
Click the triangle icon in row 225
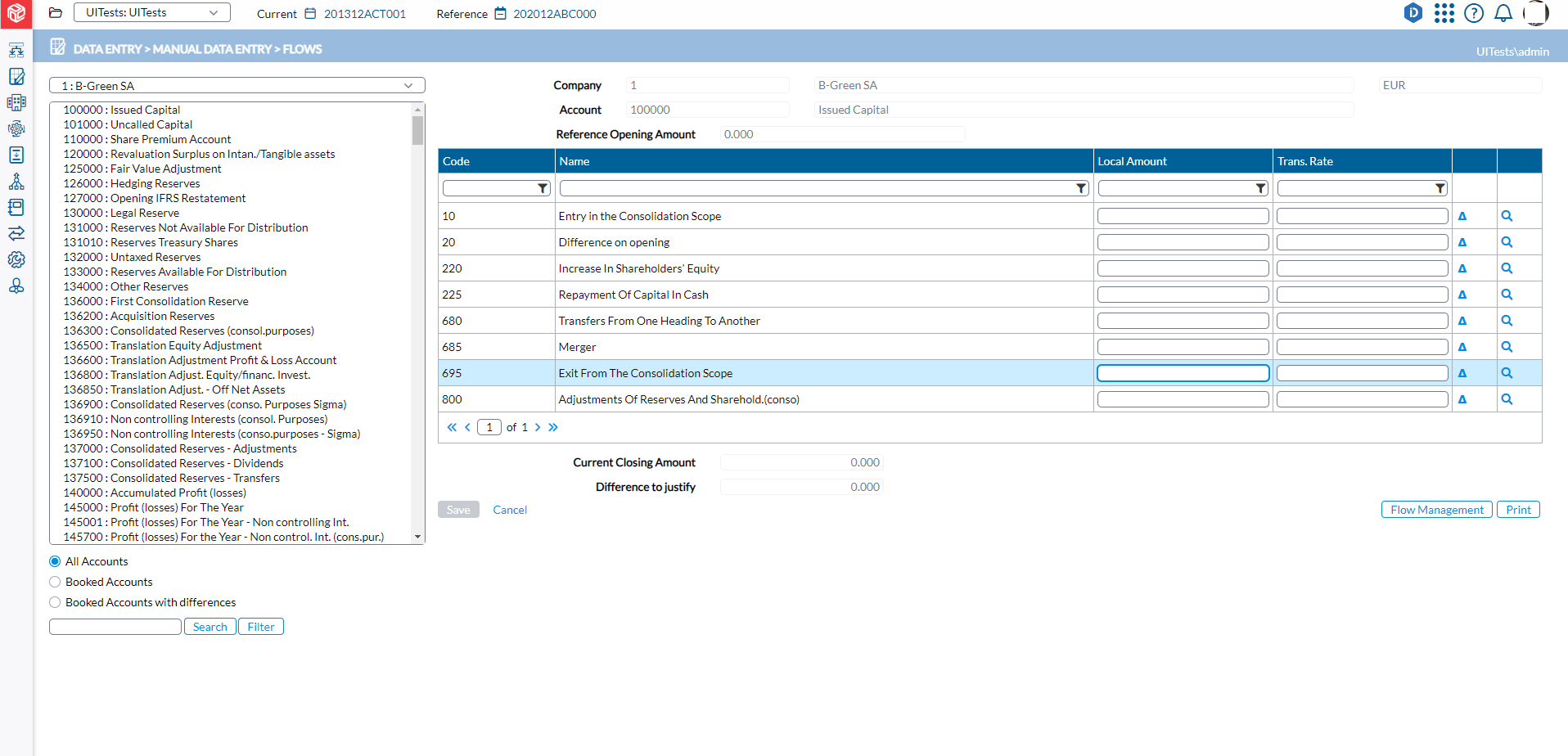click(x=1462, y=295)
